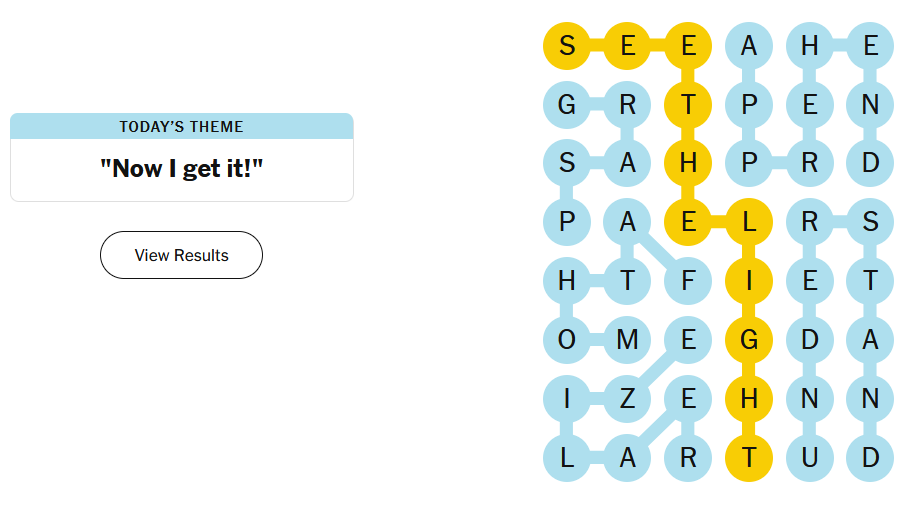Click the letter U starting UNDERSTAND

point(809,458)
